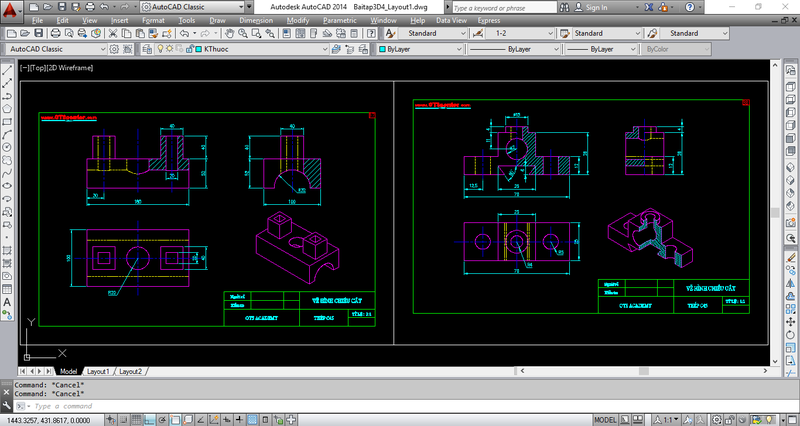The width and height of the screenshot is (800, 426).
Task: Switch to the Layout1 tab
Action: [x=98, y=371]
